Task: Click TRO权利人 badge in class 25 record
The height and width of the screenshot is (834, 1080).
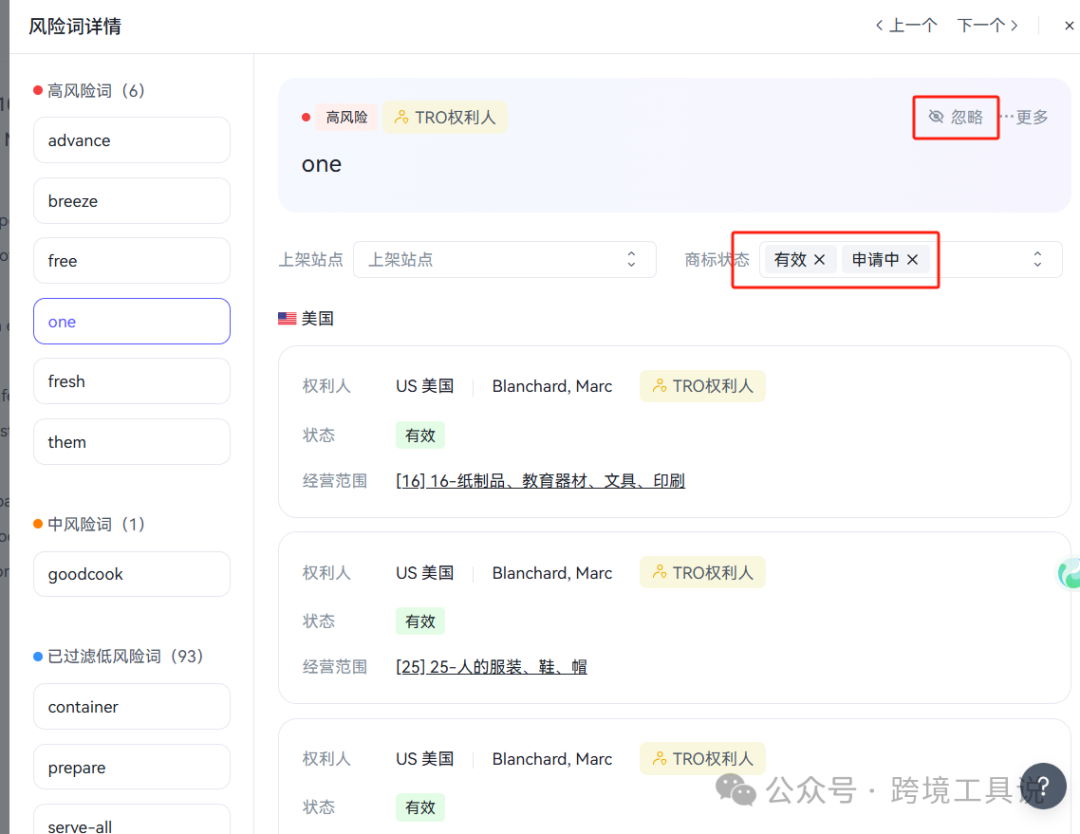Action: [703, 573]
